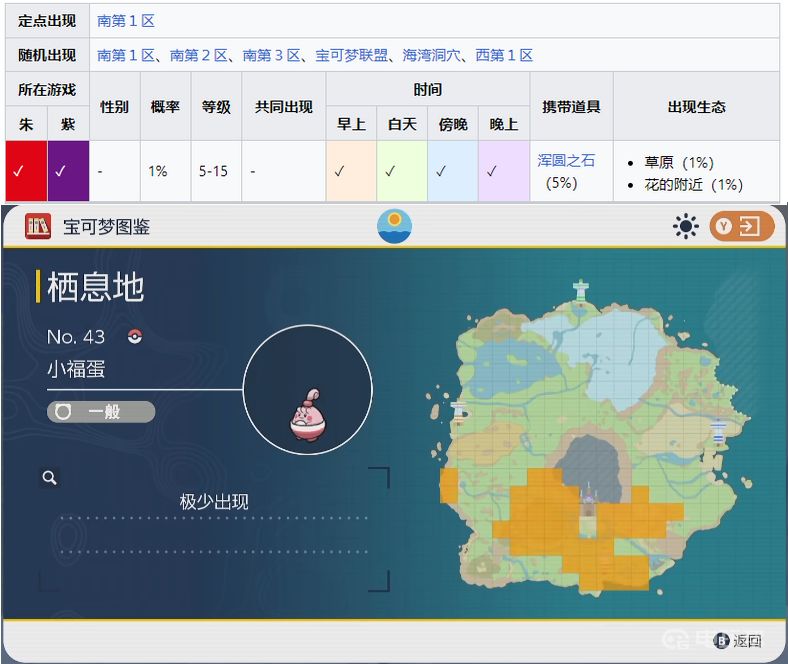Click the 极少出现 rarity text
Screen dimensions: 788x664
tap(214, 502)
